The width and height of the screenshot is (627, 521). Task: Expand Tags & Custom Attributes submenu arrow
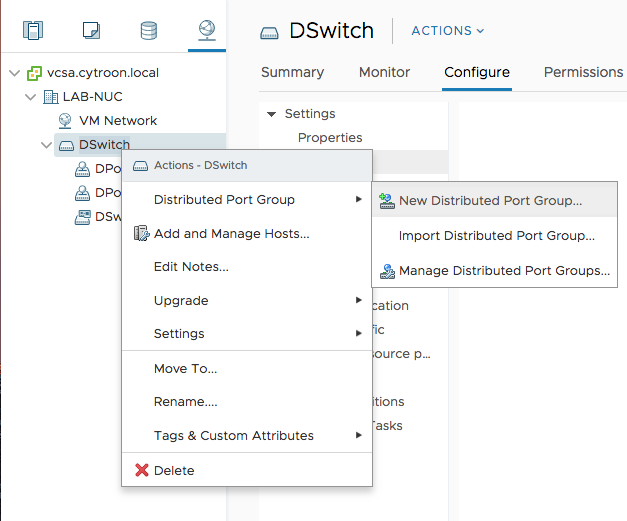pos(359,435)
